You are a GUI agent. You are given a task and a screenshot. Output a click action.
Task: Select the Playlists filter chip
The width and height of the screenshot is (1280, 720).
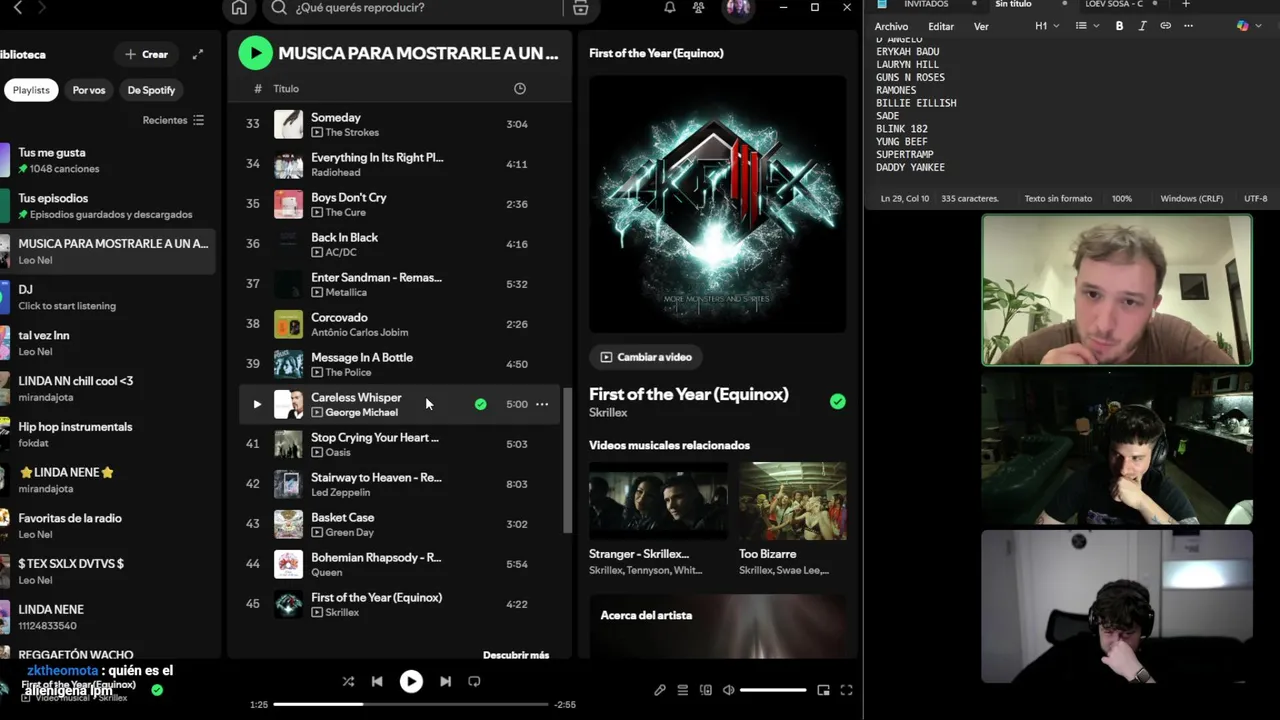[31, 90]
